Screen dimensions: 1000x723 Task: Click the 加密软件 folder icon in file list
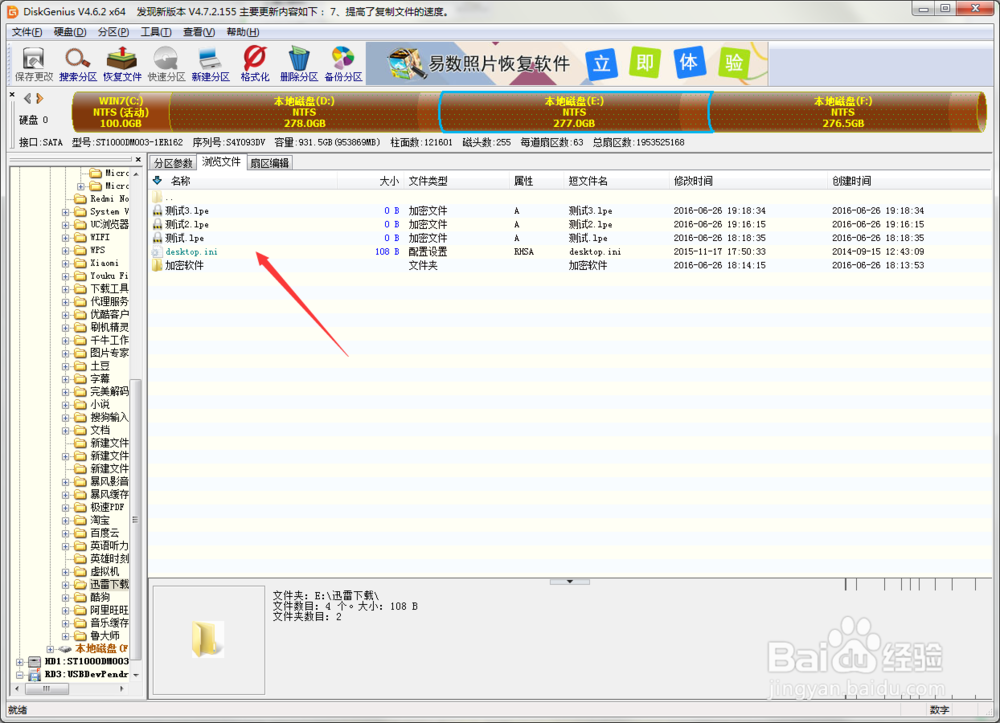[158, 265]
